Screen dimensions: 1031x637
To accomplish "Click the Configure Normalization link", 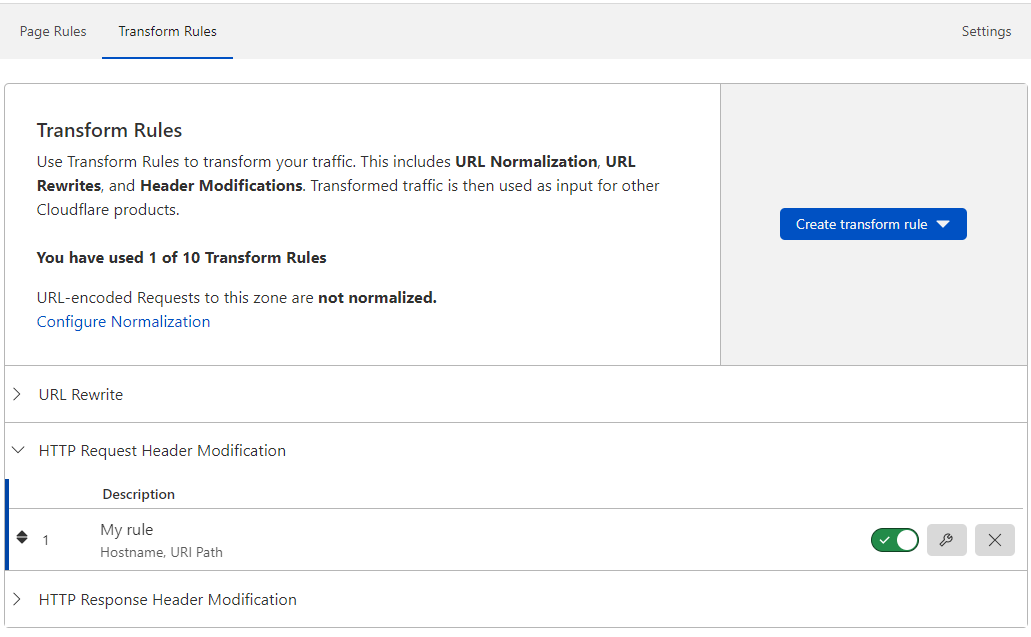I will tap(123, 321).
